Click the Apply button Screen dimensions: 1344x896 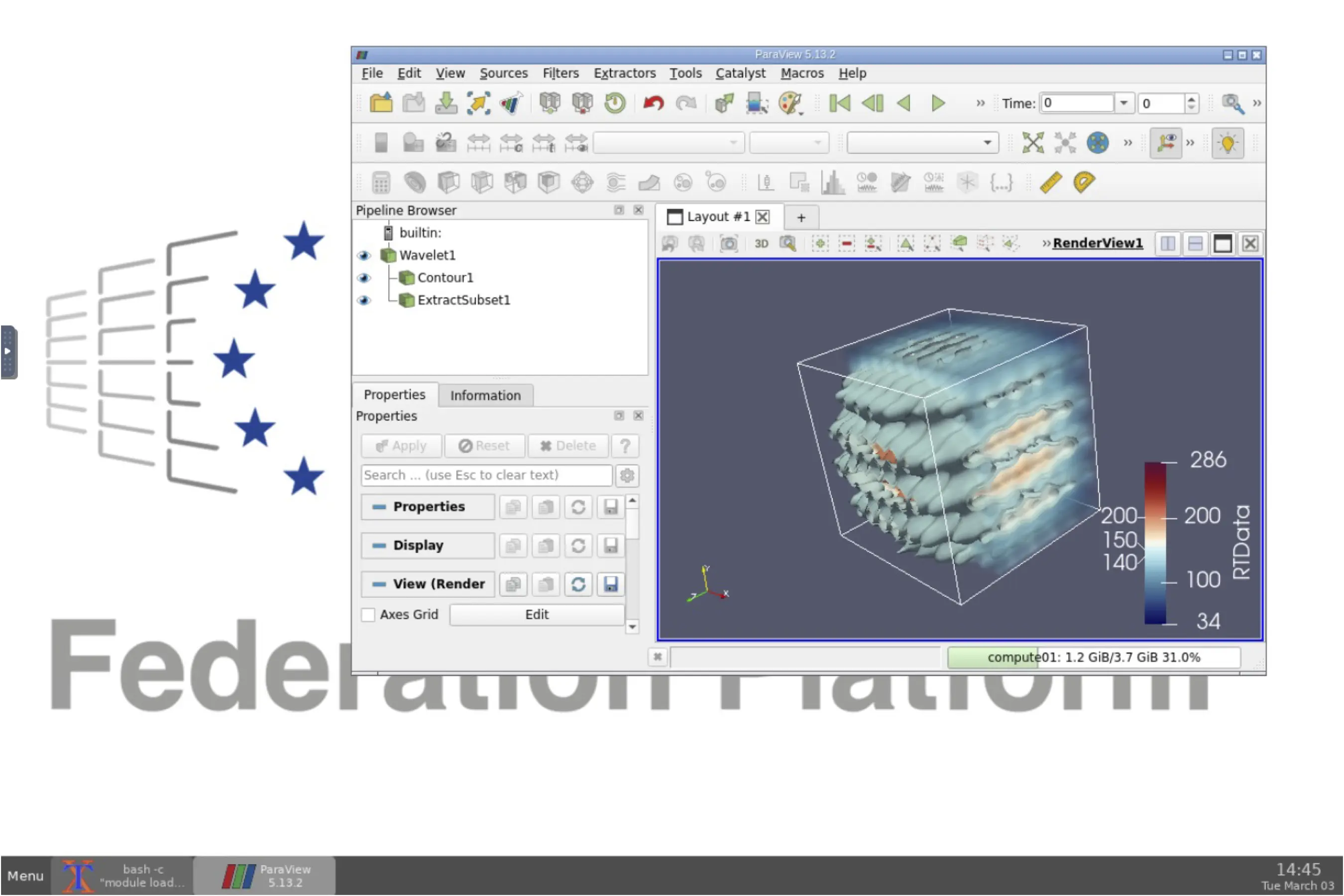coord(401,446)
